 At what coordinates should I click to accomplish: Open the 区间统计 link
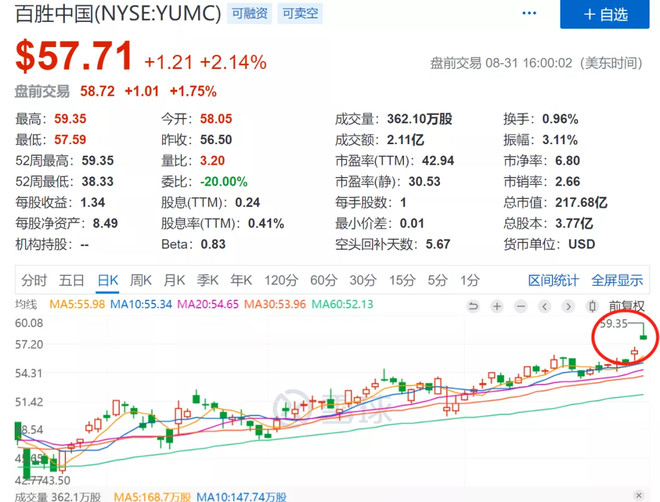pos(554,280)
